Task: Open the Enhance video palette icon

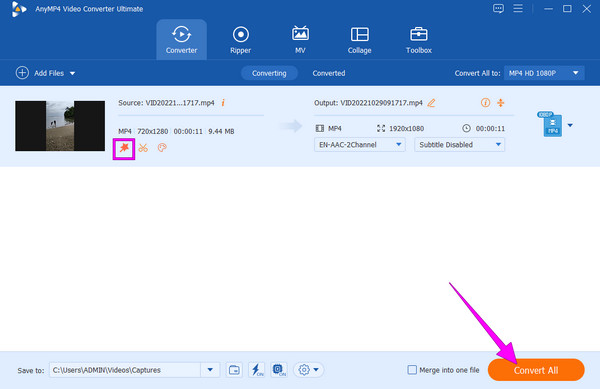Action: point(162,148)
